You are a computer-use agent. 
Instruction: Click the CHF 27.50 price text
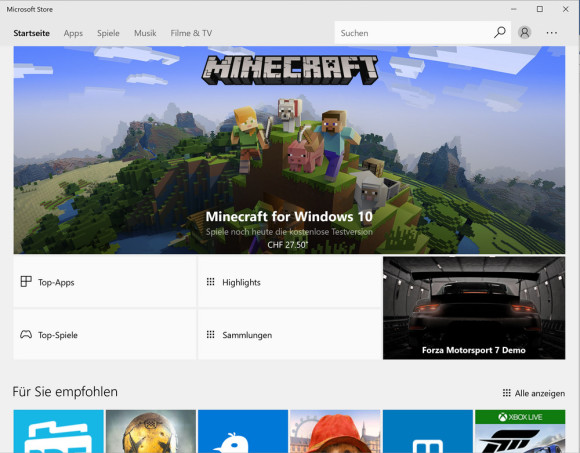coord(287,245)
